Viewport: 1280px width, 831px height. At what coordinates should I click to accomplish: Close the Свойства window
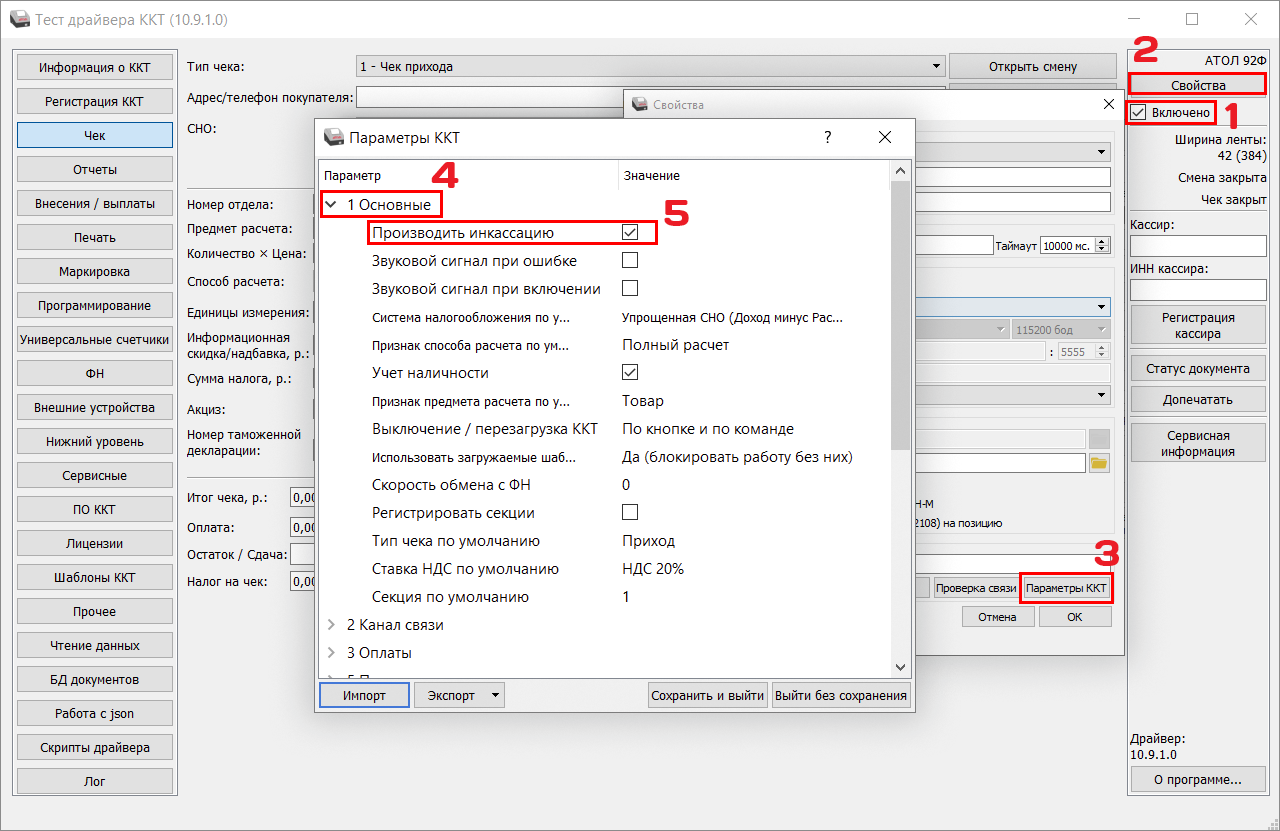(1108, 104)
